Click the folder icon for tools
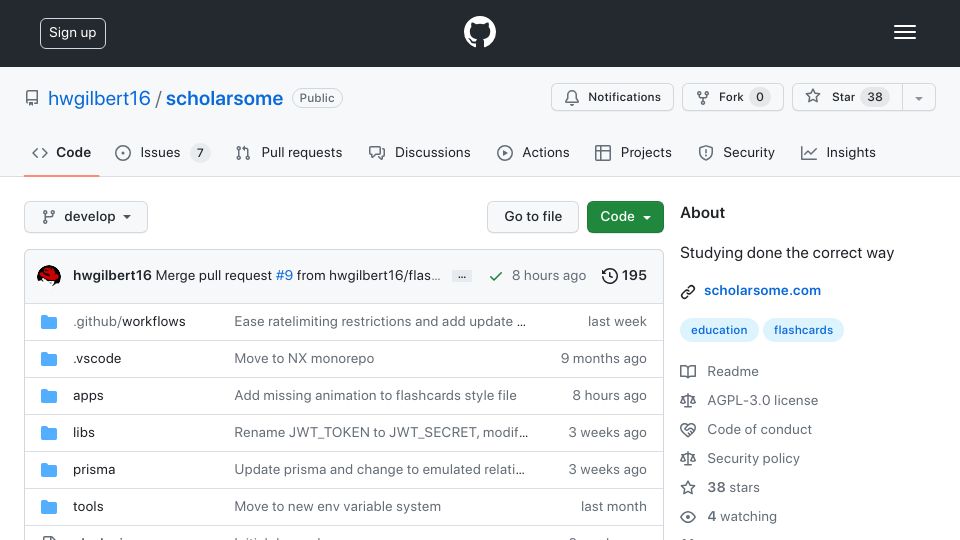This screenshot has height=540, width=960. [49, 507]
